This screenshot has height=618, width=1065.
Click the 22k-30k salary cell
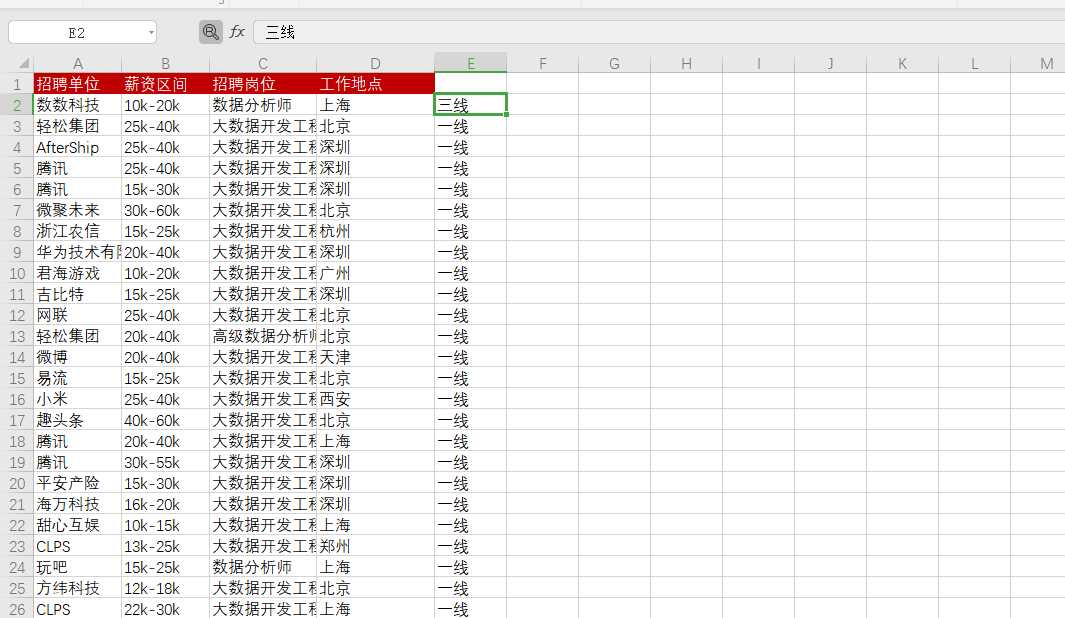click(x=166, y=609)
